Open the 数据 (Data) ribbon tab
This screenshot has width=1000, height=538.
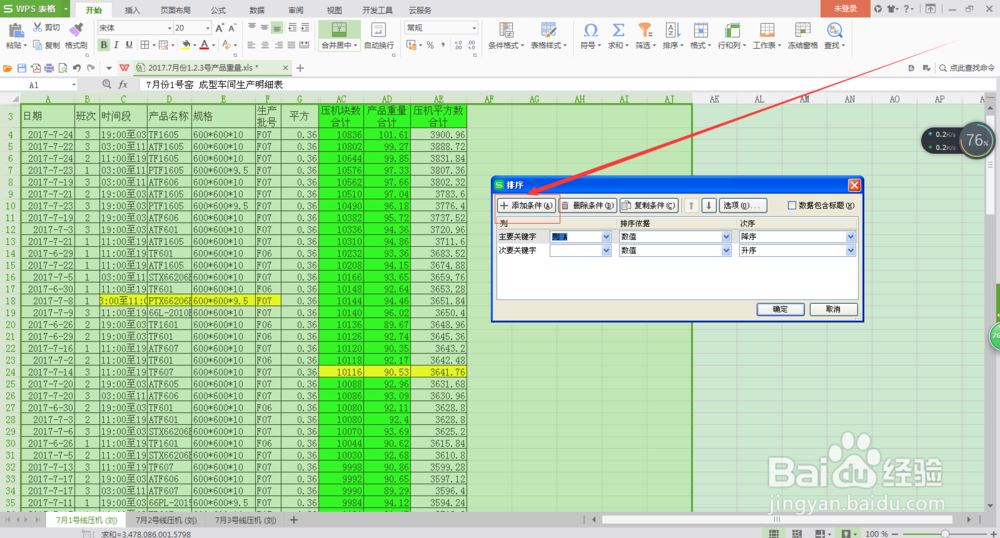click(x=257, y=10)
